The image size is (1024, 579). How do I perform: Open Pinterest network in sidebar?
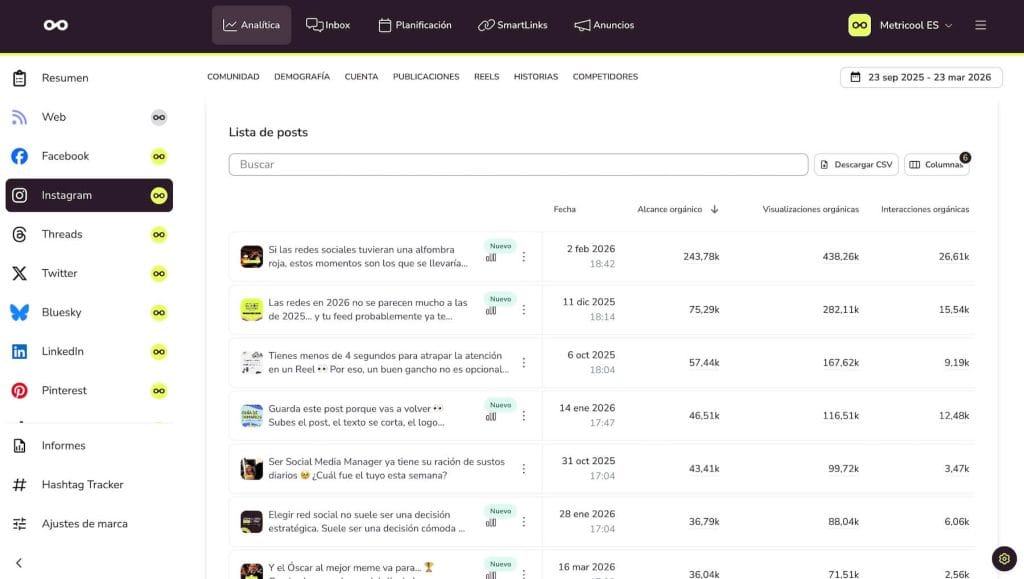coord(64,390)
